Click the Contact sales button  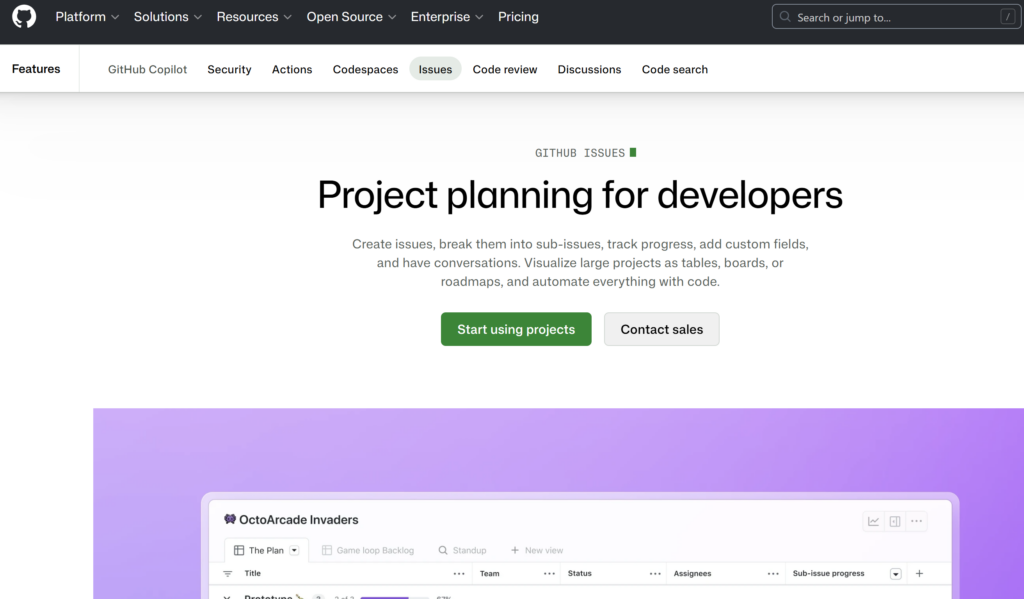[662, 329]
